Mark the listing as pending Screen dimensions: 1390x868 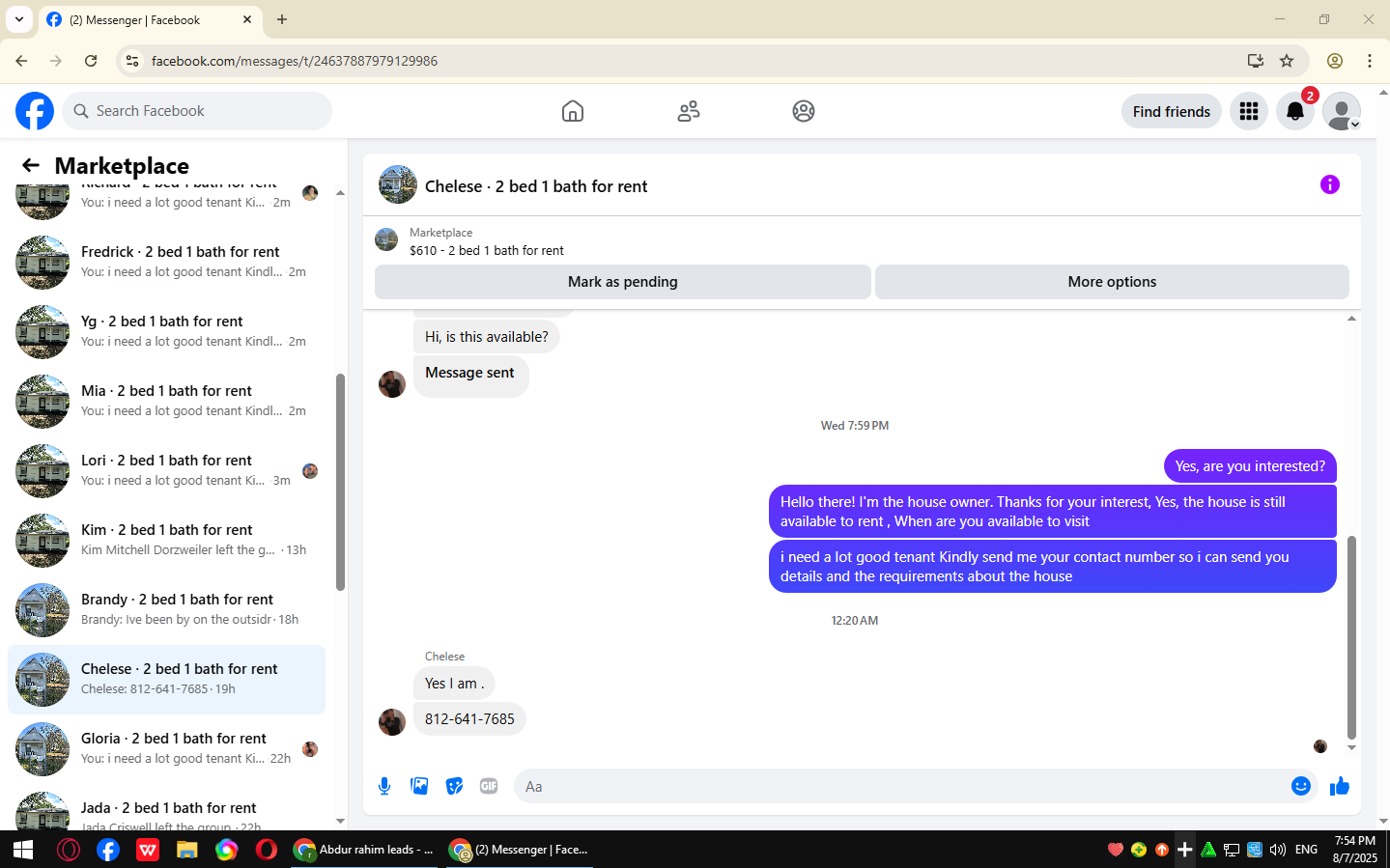point(623,282)
